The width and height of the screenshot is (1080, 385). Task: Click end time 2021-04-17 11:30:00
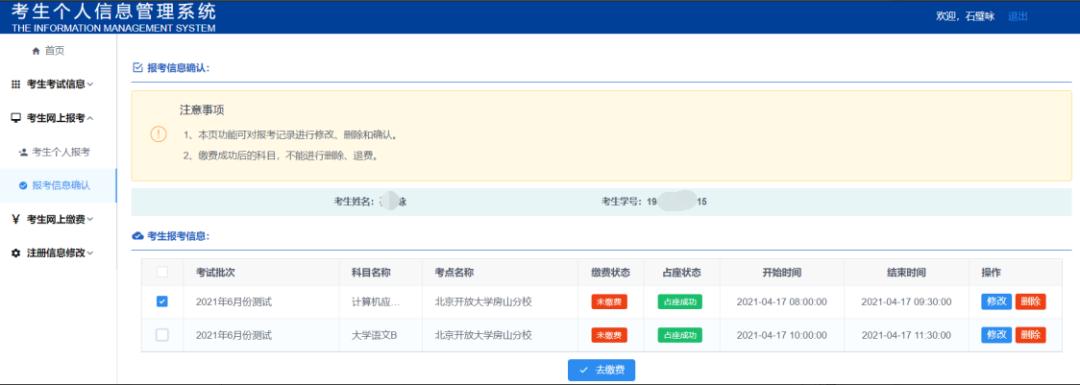(x=906, y=335)
